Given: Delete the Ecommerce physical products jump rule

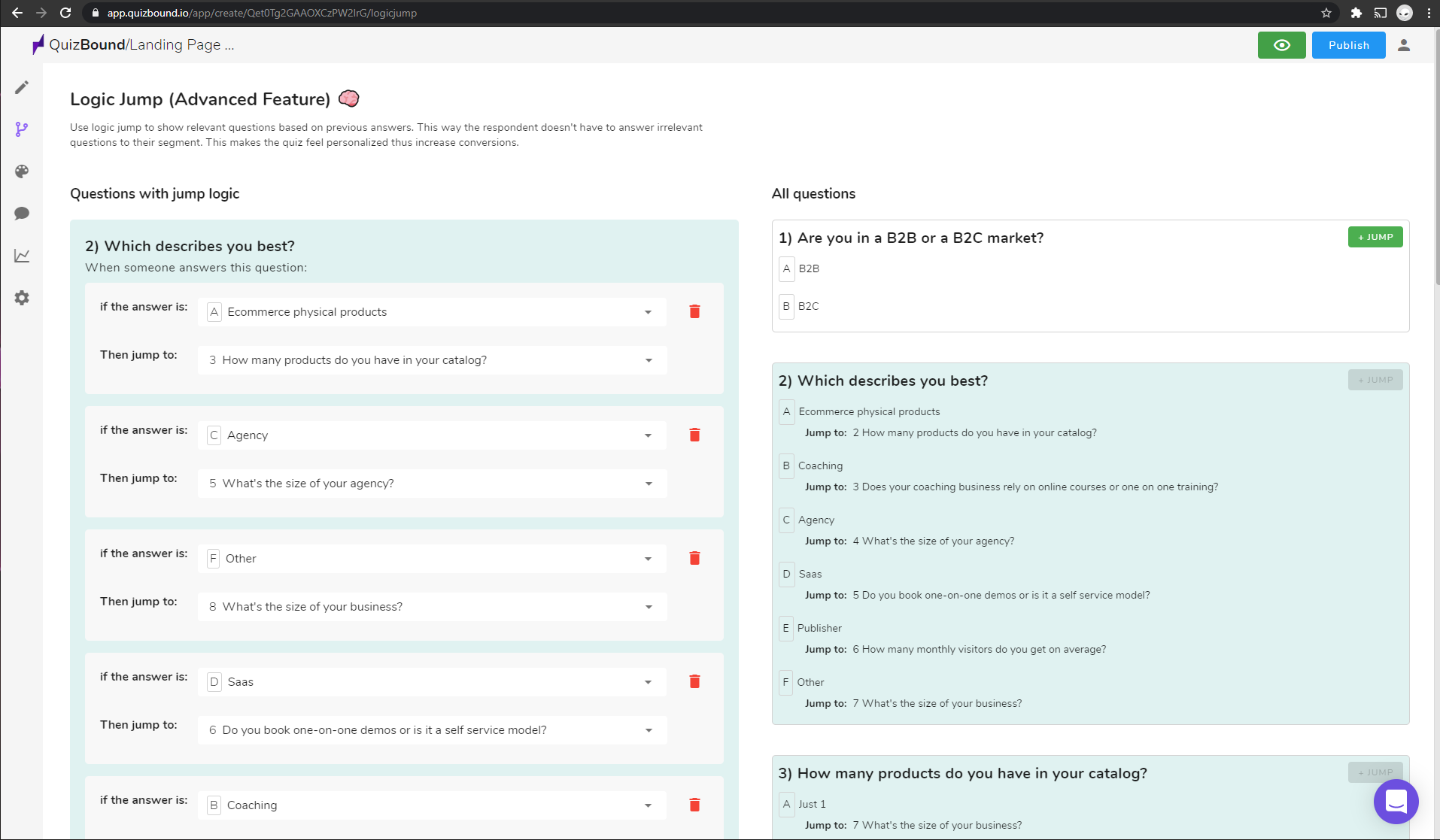Looking at the screenshot, I should pos(694,312).
